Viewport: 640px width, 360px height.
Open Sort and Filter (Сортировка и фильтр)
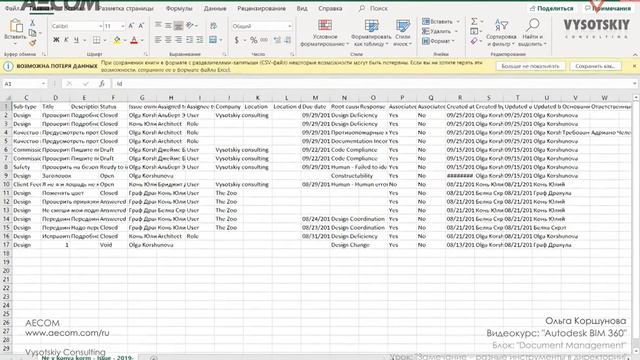pos(501,33)
